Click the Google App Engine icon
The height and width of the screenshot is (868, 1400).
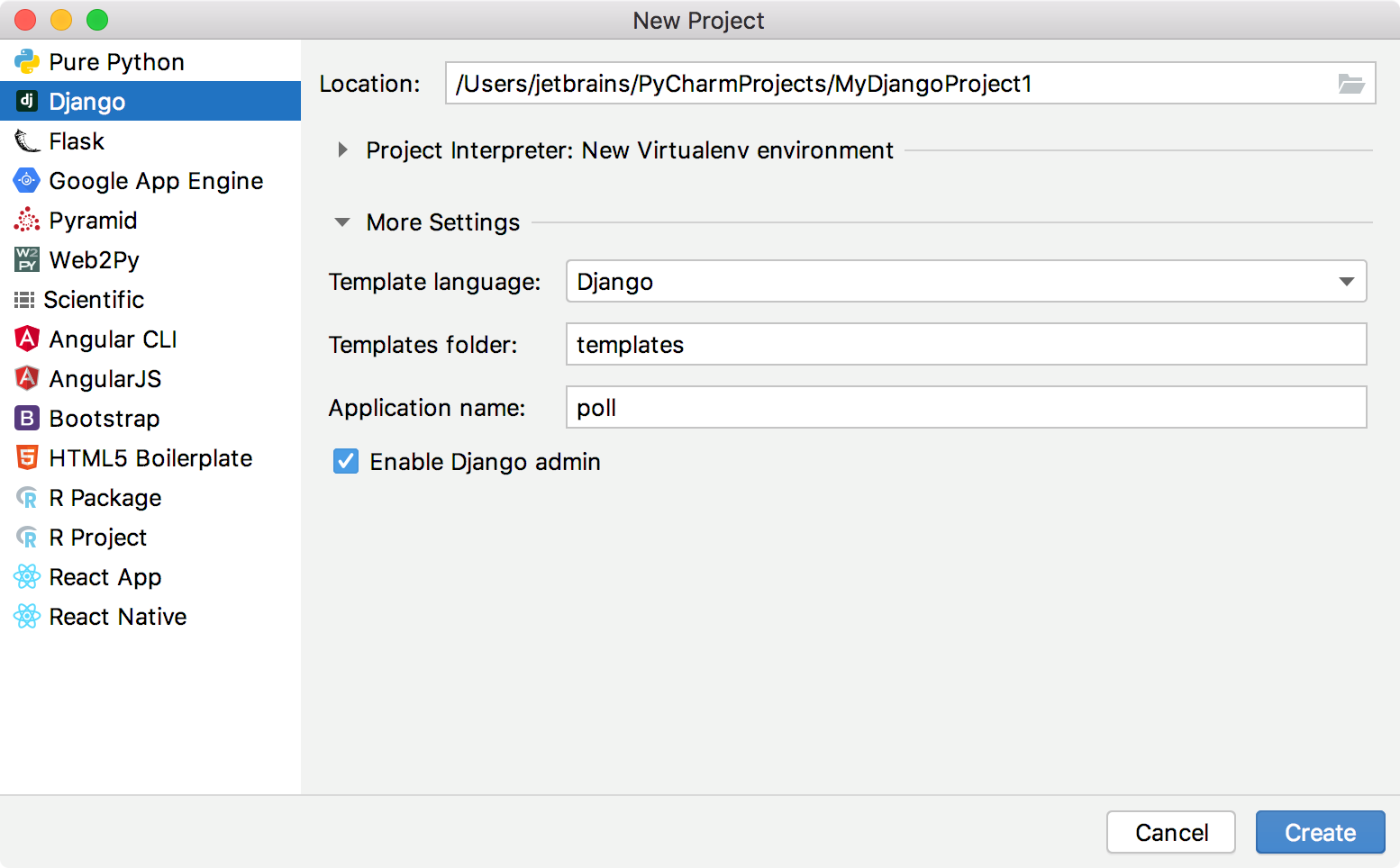26,180
